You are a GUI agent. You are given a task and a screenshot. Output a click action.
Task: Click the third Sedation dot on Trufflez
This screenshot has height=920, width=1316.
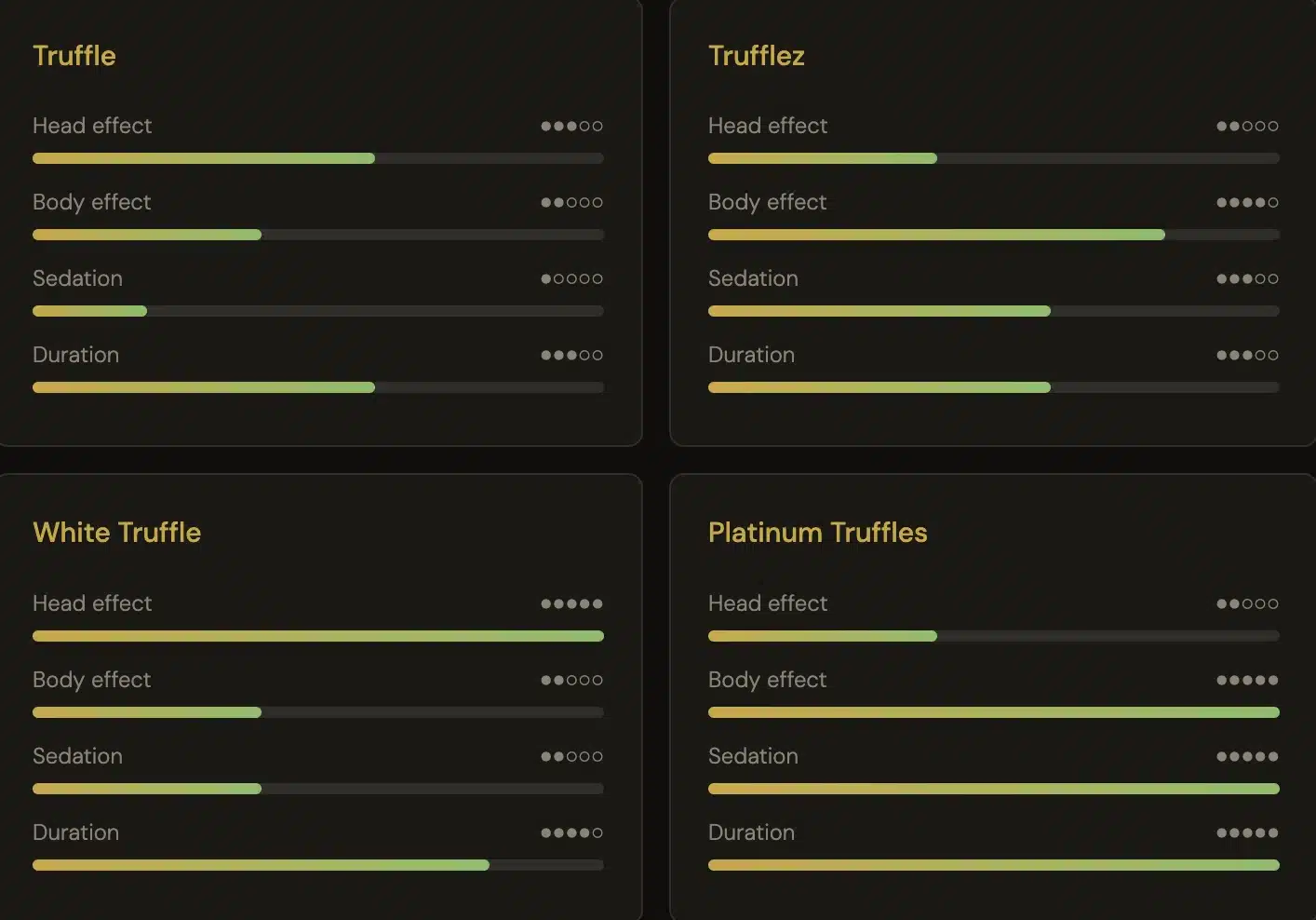click(x=1246, y=278)
